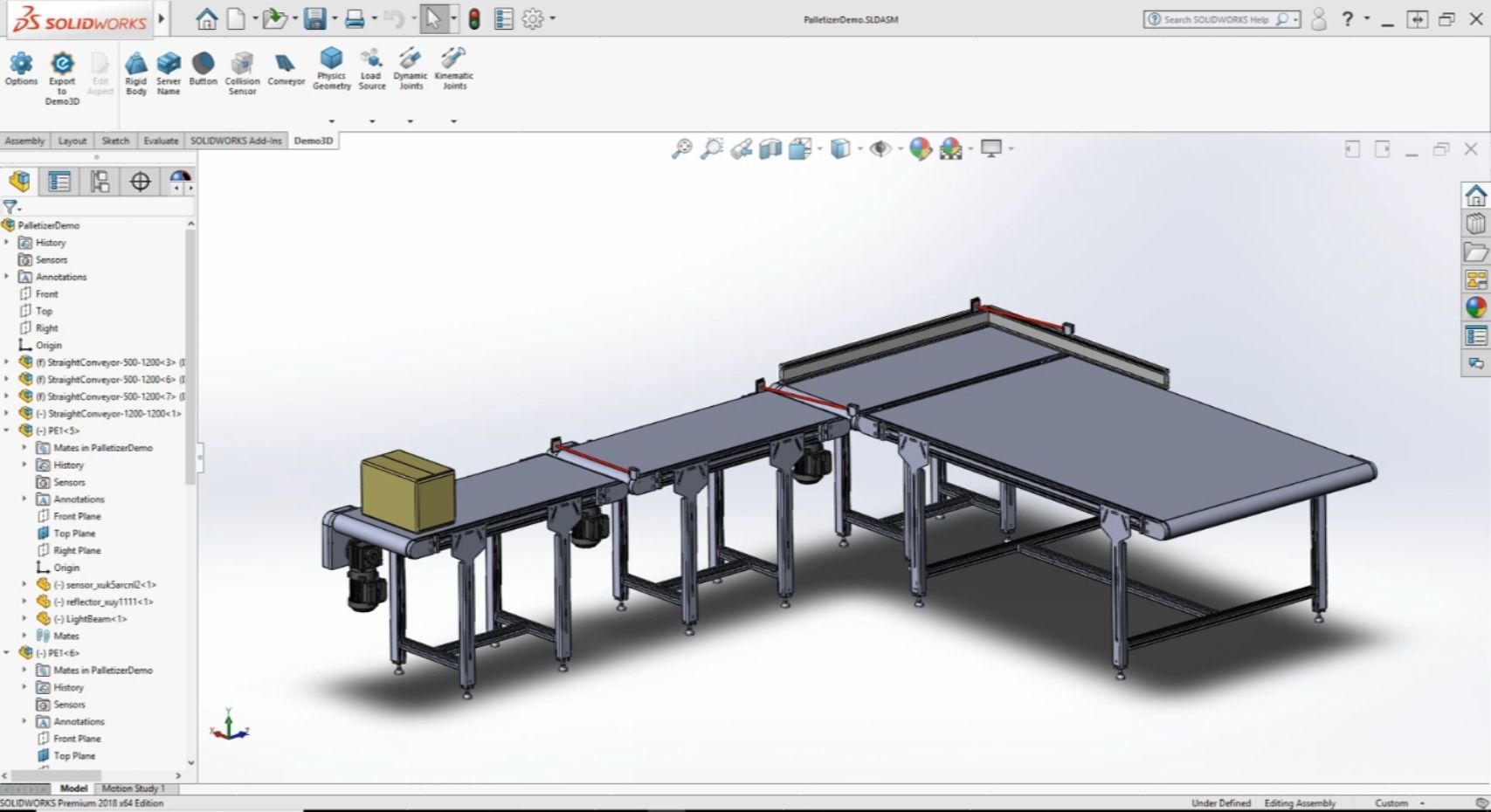Image resolution: width=1491 pixels, height=812 pixels.
Task: Open the Help question mark menu
Action: click(1348, 18)
